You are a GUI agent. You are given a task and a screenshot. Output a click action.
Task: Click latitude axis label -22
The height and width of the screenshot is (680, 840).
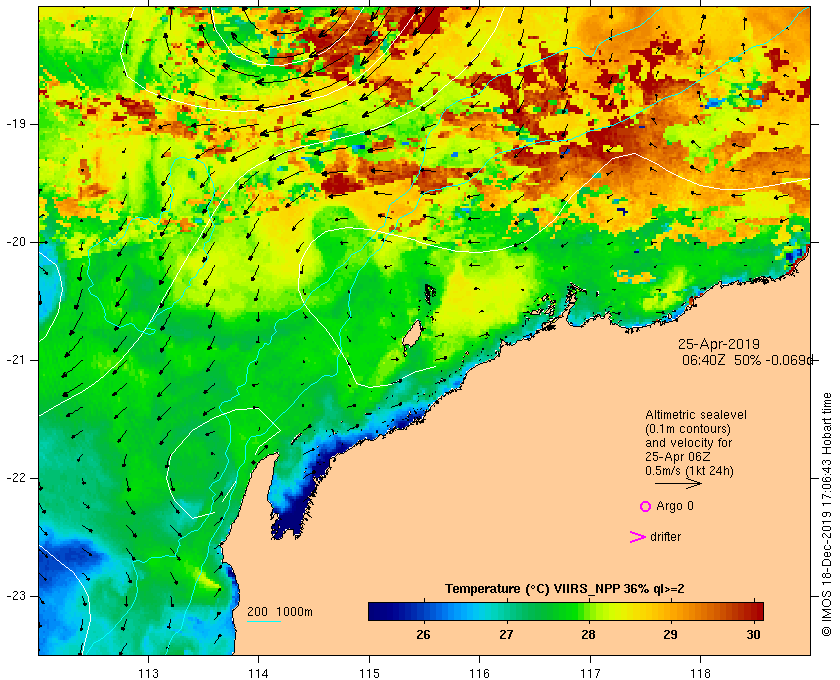click(16, 478)
